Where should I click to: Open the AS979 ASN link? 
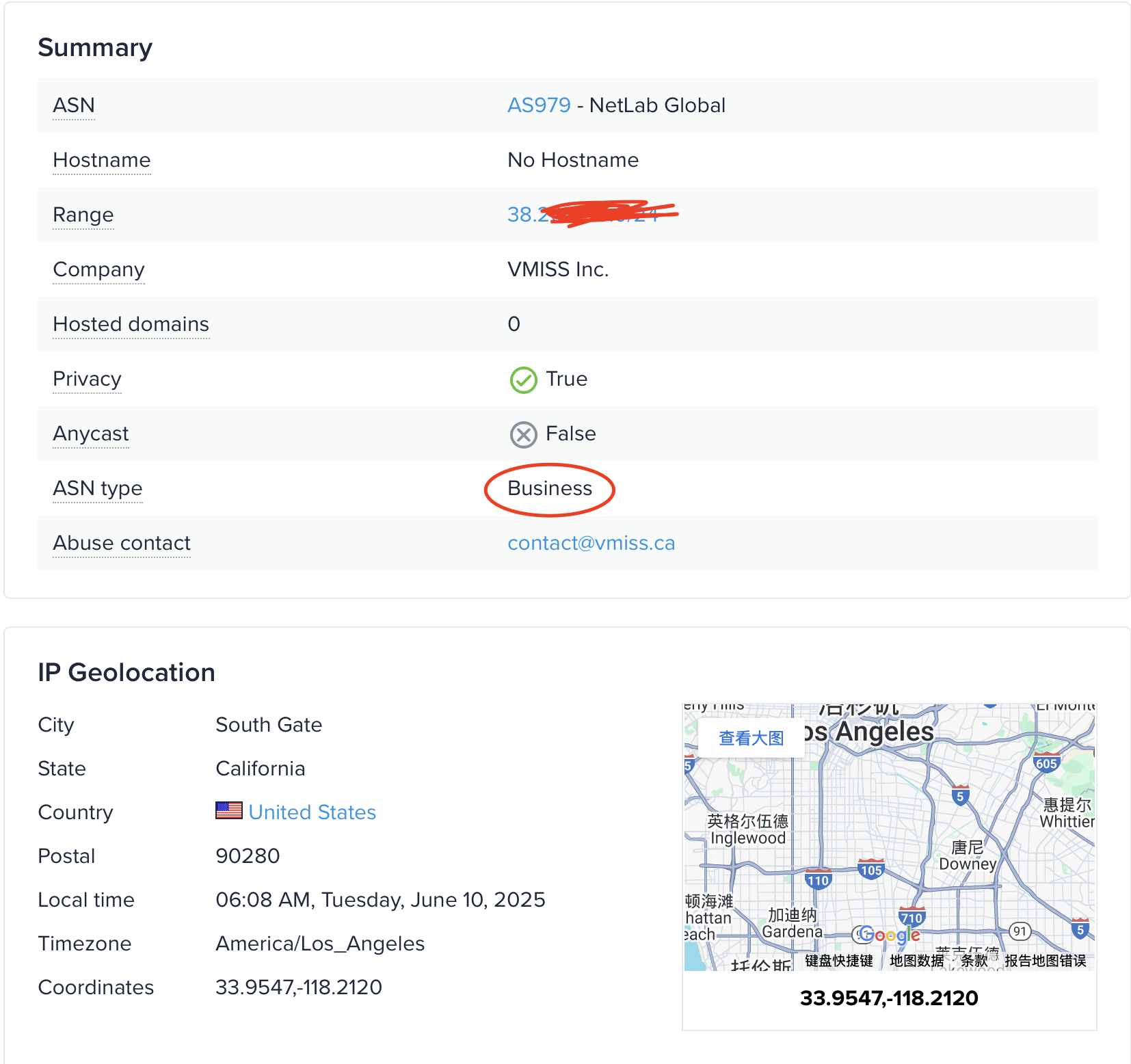click(539, 105)
